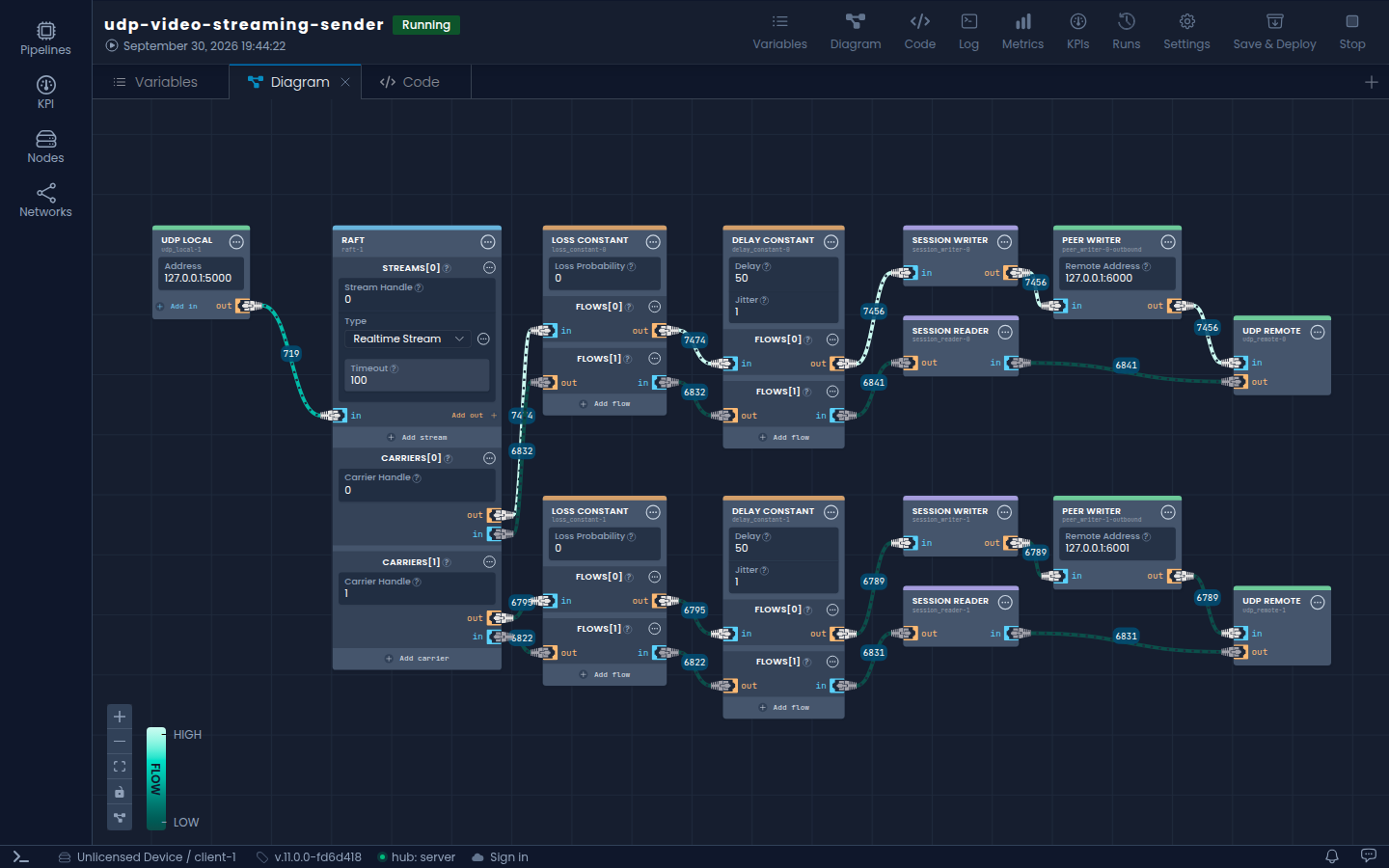The image size is (1389, 868).
Task: Open the terminal console icon in status bar
Action: [21, 856]
